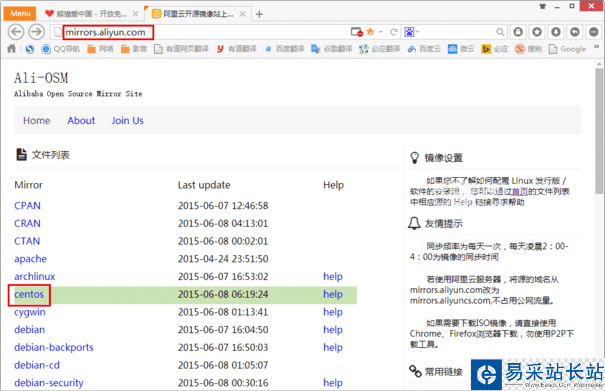Select the 阿里云开源镜像站 tab
The image size is (605, 391).
click(x=198, y=14)
